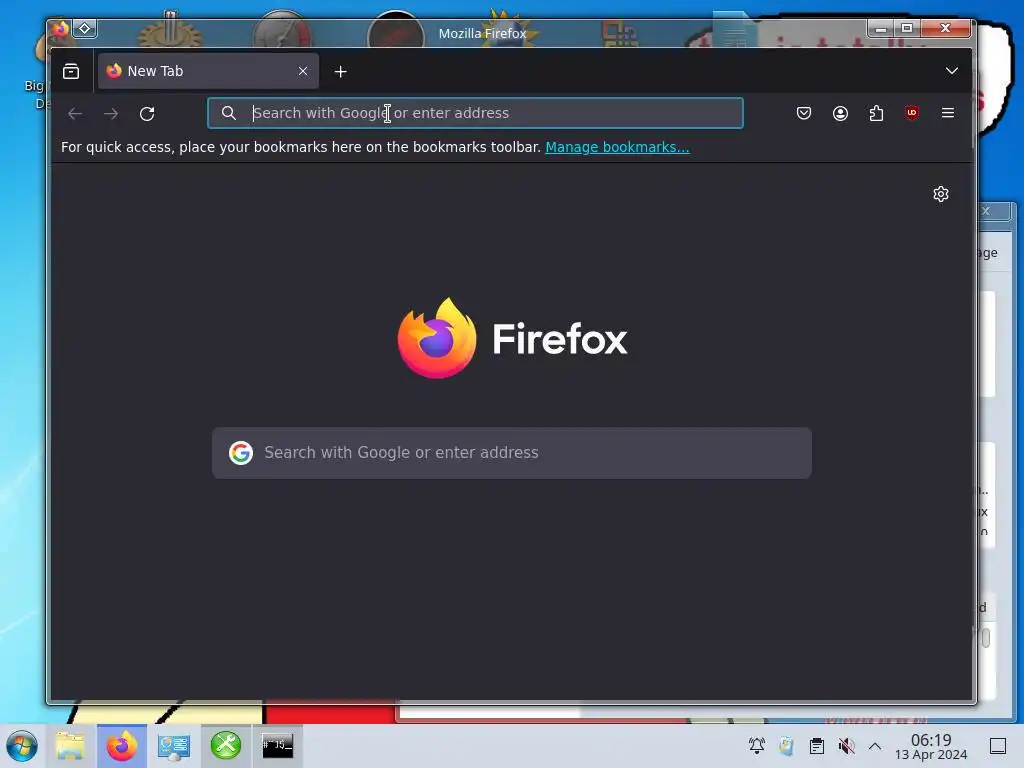1024x768 pixels.
Task: Click the Google icon in page search box
Action: (240, 453)
